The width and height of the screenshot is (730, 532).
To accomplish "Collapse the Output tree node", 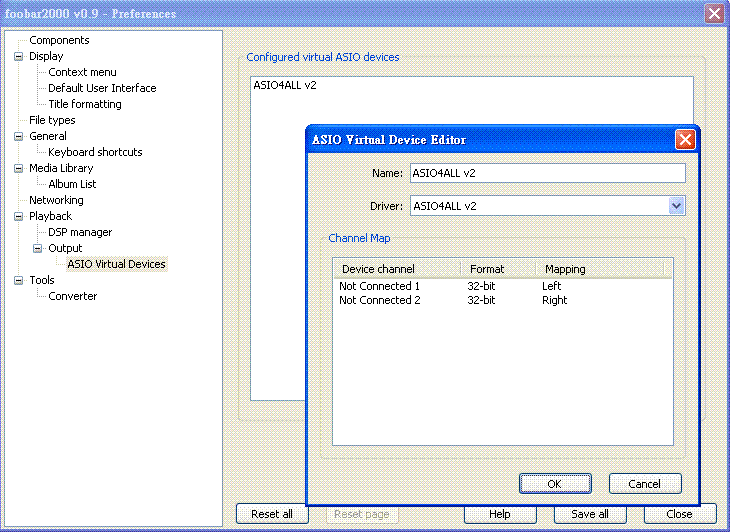I will (38, 248).
